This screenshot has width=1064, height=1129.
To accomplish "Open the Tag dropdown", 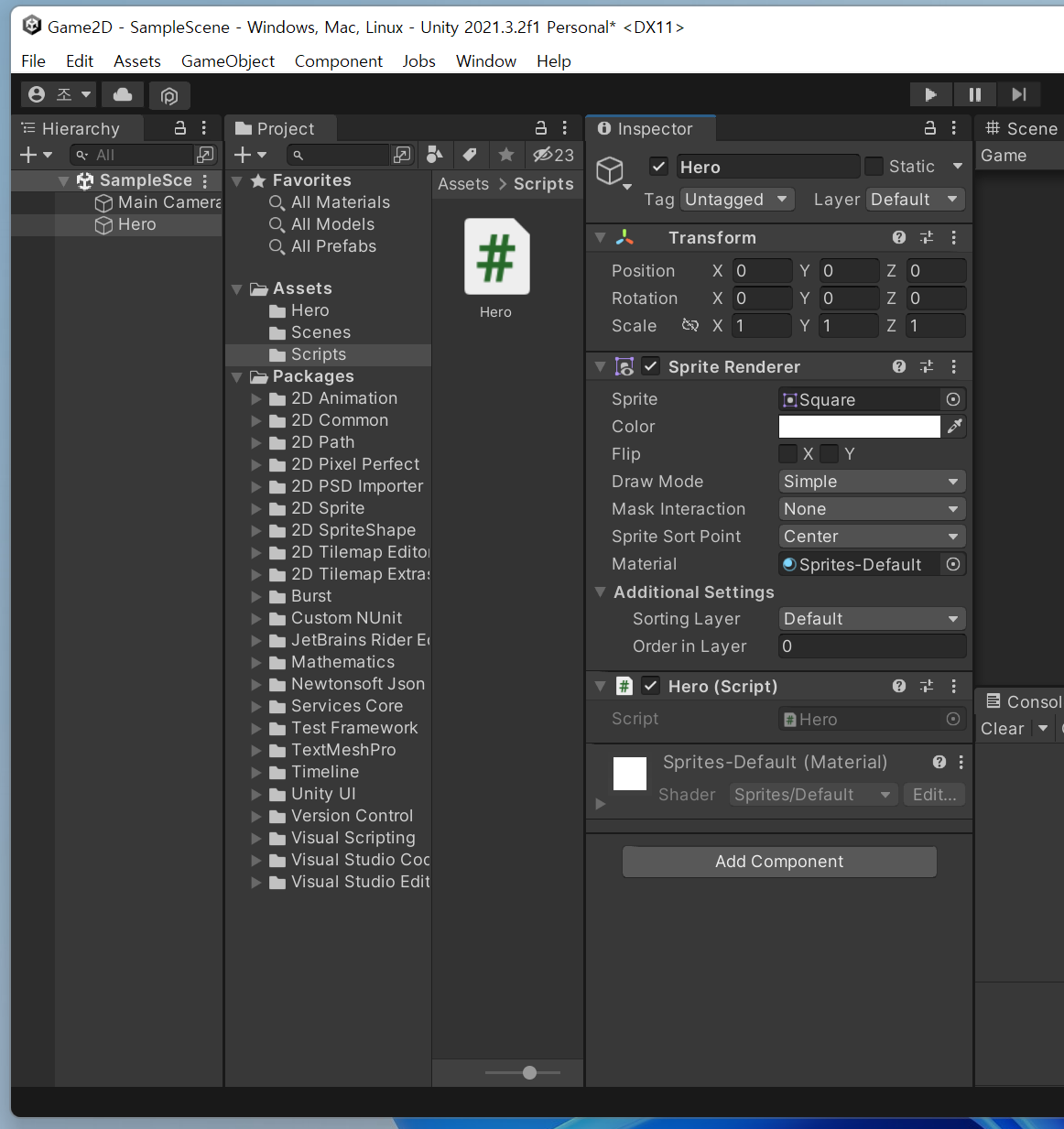I will (737, 200).
